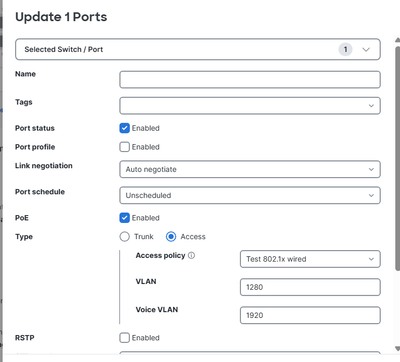Open the Port schedule dropdown
Image resolution: width=400 pixels, height=362 pixels.
tap(250, 195)
